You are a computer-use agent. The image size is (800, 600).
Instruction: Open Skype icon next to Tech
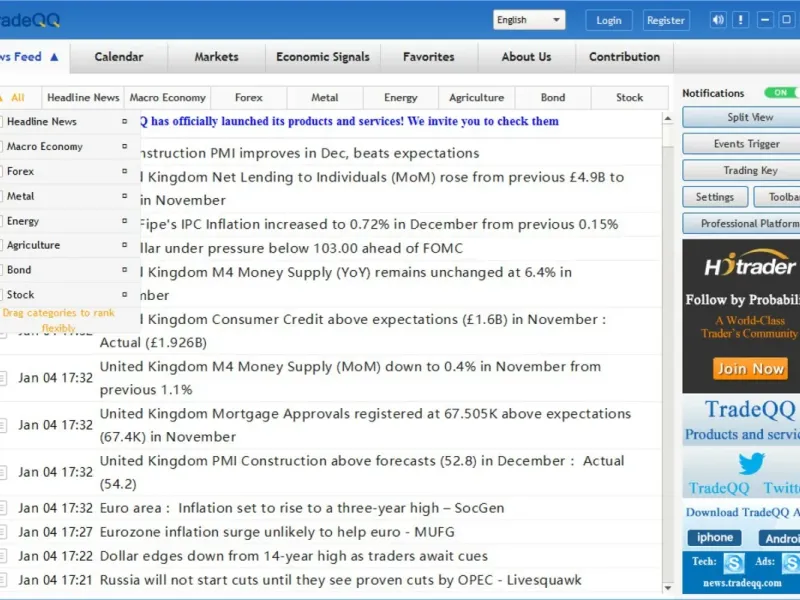(734, 563)
